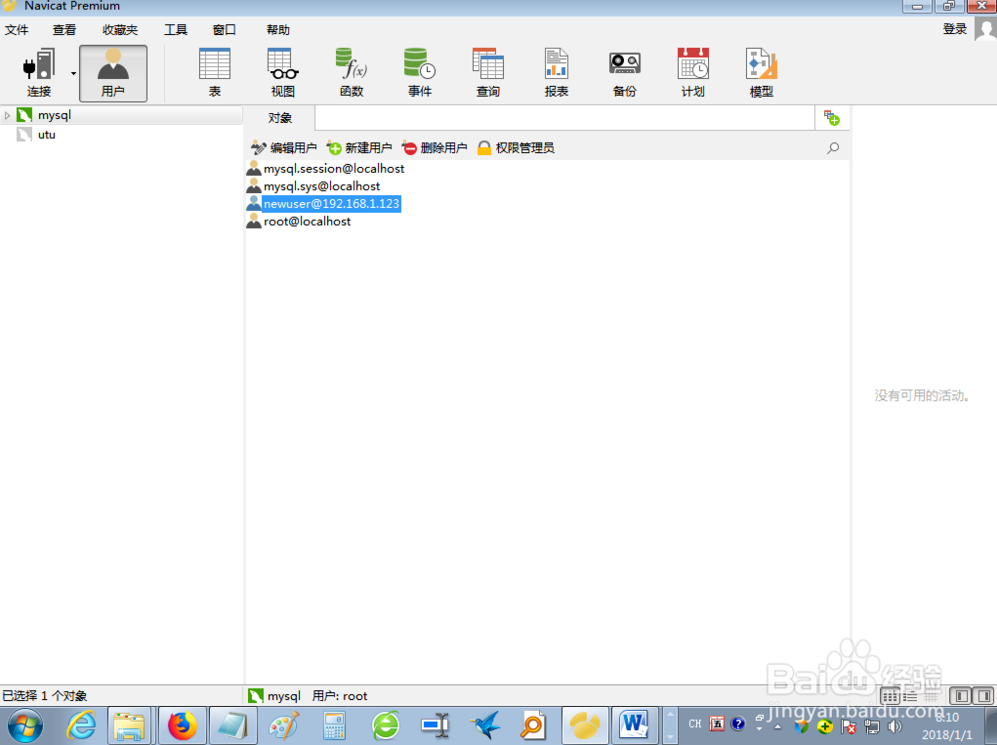Open the Table (表) objects view

(215, 73)
